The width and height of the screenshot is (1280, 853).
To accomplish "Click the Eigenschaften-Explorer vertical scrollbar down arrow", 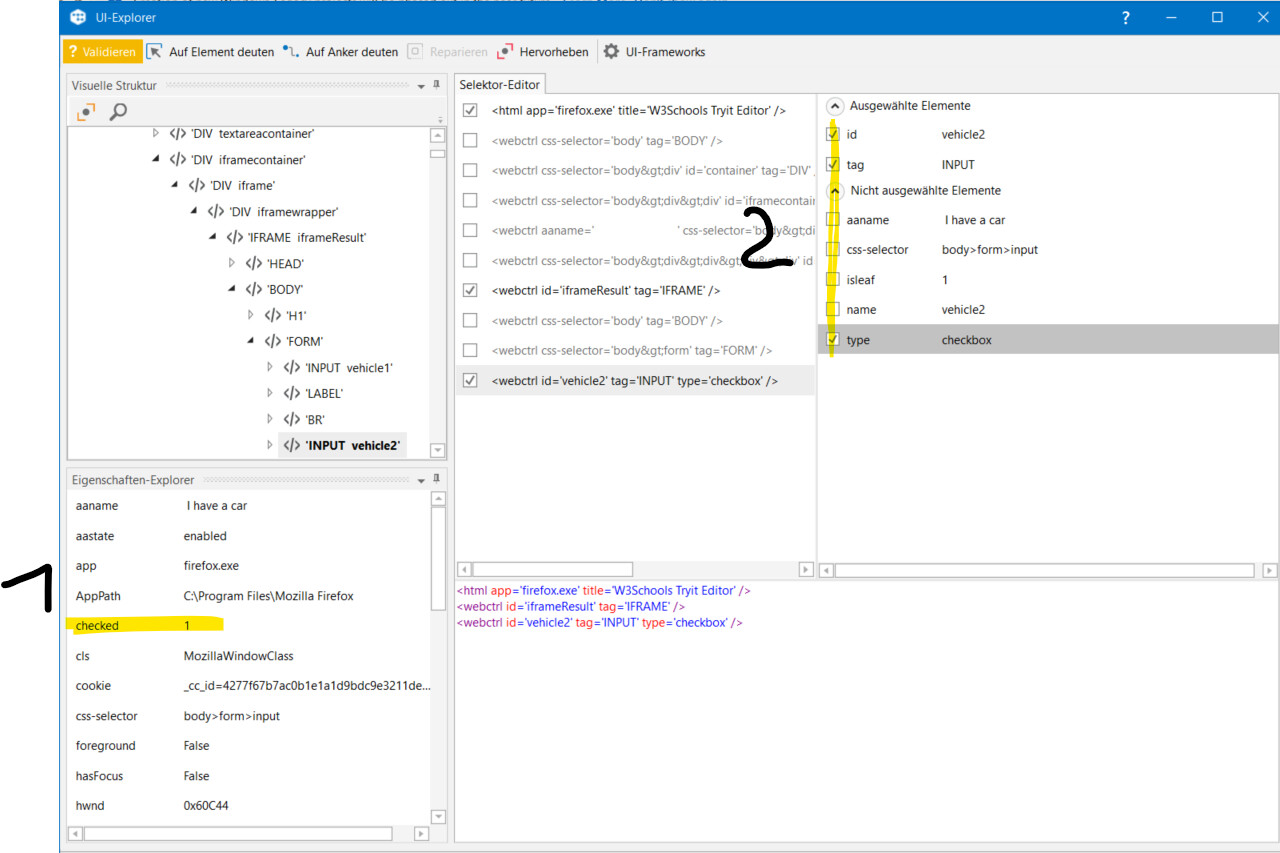I will [437, 817].
